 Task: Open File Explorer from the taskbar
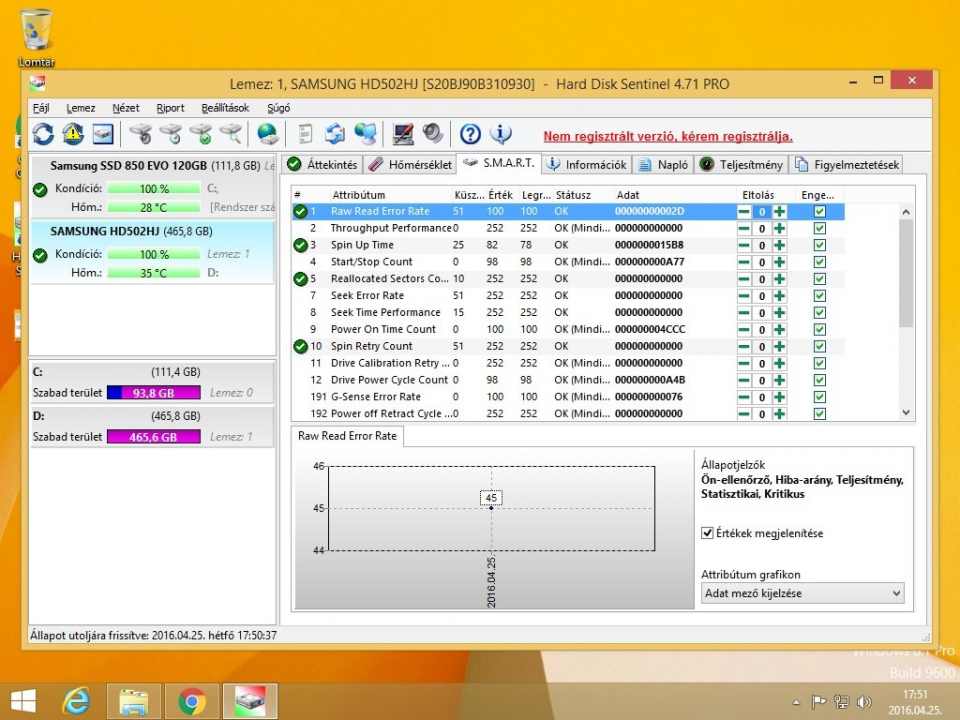click(133, 701)
